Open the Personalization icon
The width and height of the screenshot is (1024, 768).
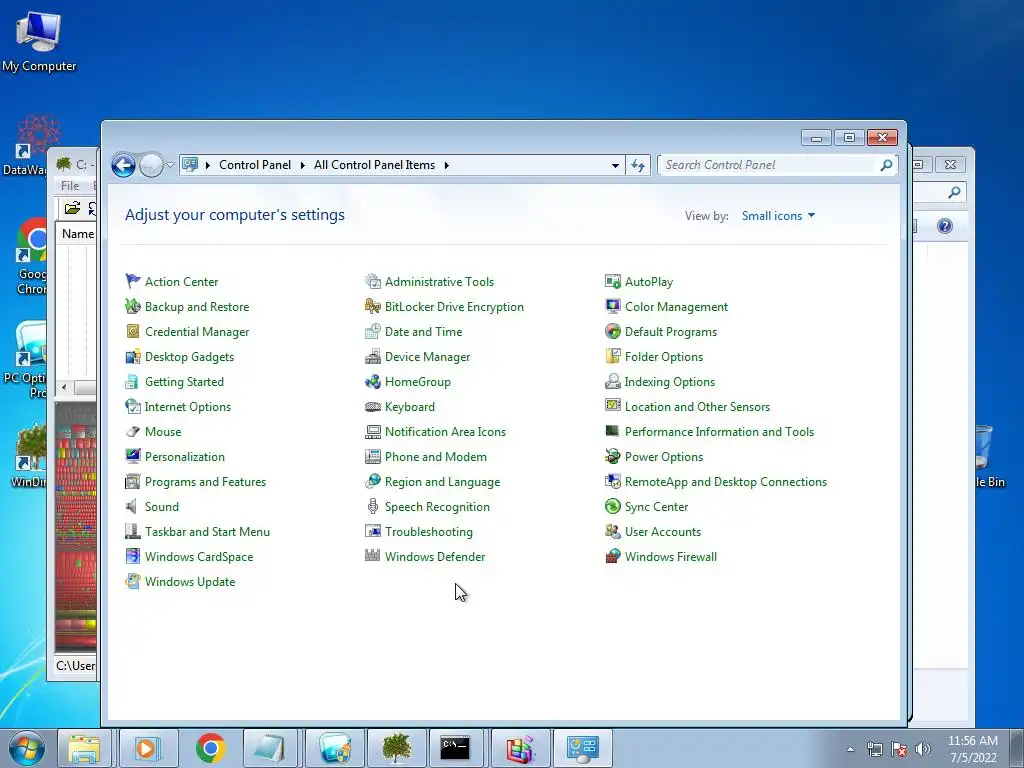point(133,456)
